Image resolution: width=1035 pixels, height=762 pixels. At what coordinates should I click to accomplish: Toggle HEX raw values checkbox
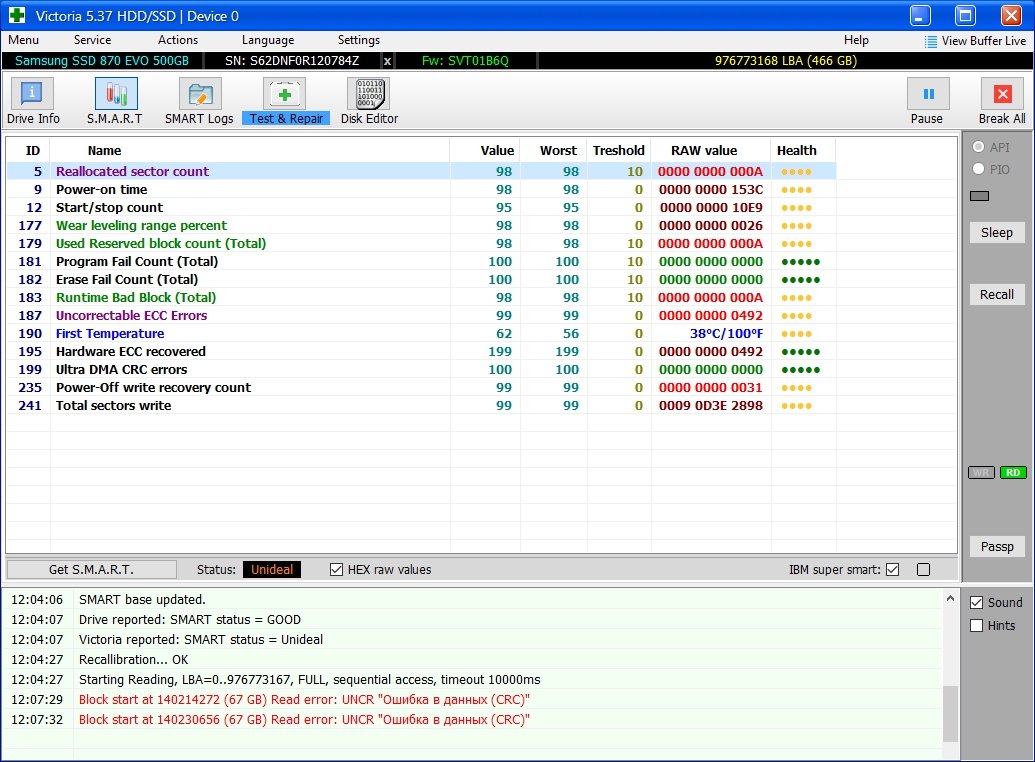point(337,570)
